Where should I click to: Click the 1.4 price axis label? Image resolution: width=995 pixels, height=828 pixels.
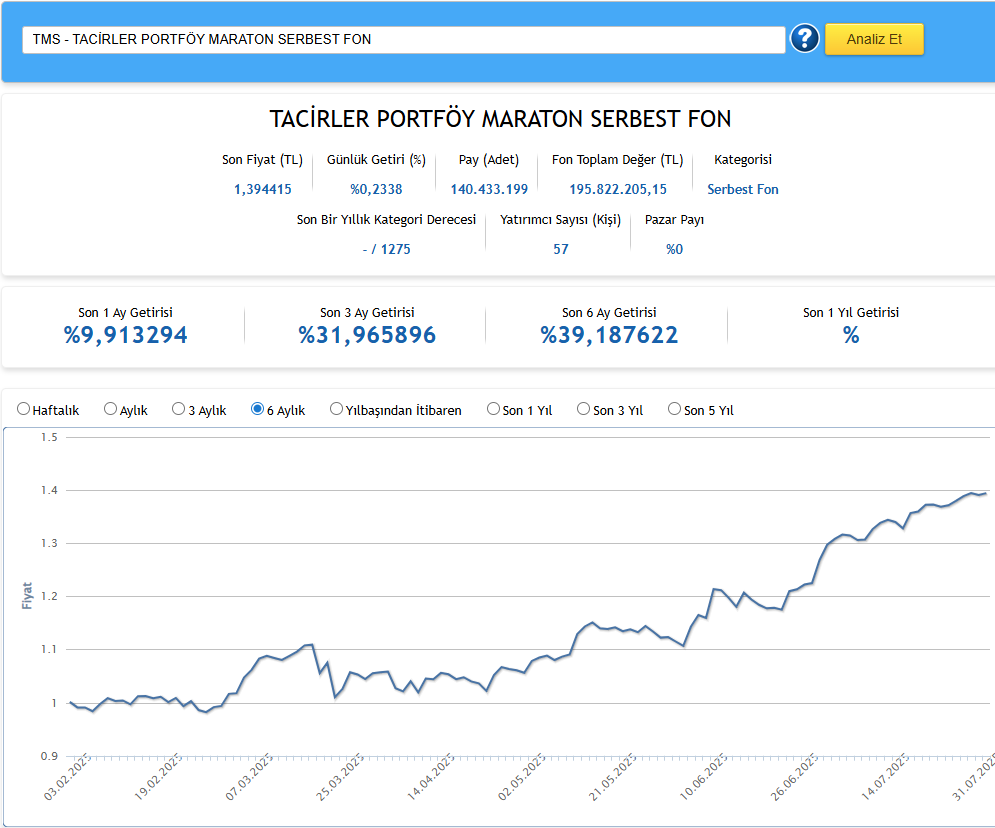(x=49, y=490)
